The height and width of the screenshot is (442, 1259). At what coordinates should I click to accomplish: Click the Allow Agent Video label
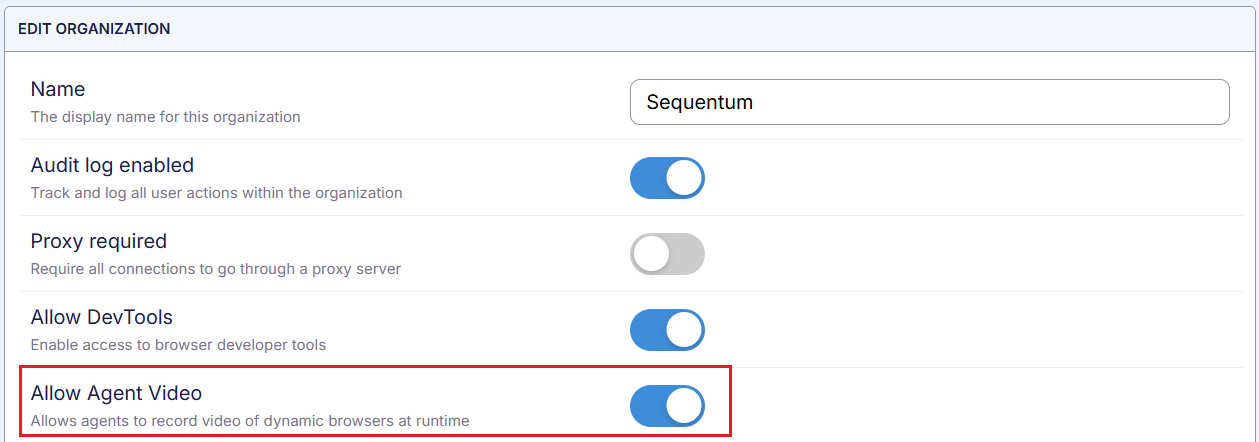(116, 393)
